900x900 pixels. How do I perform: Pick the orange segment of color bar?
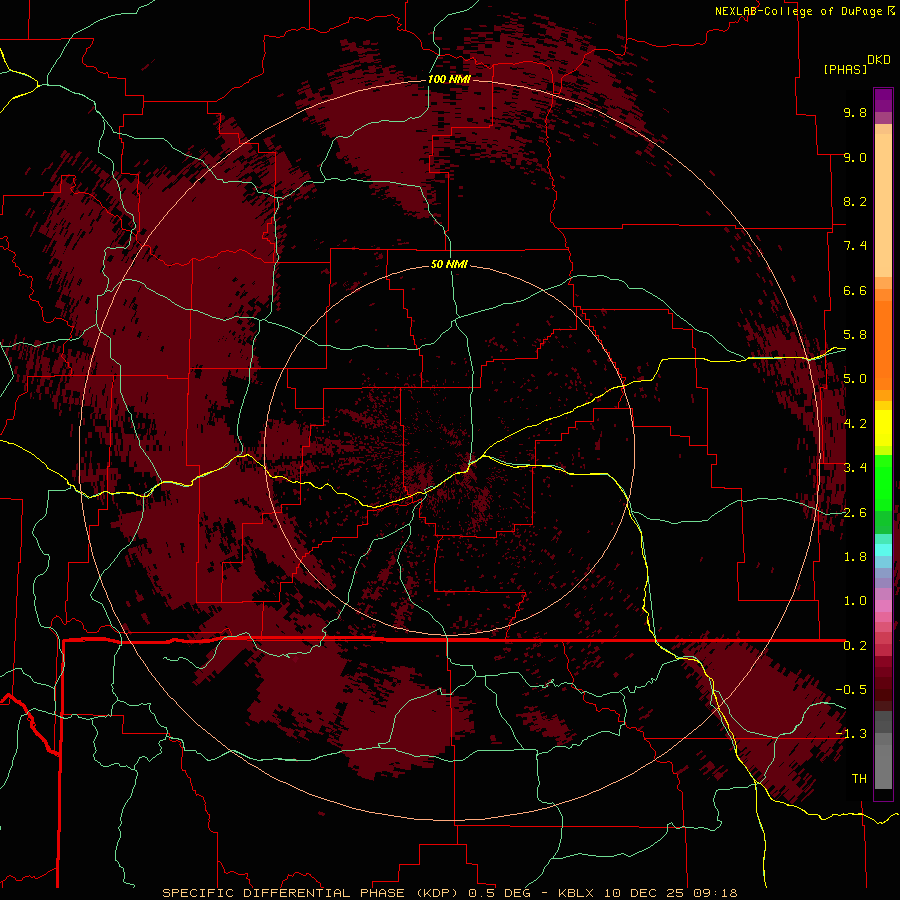point(883,345)
